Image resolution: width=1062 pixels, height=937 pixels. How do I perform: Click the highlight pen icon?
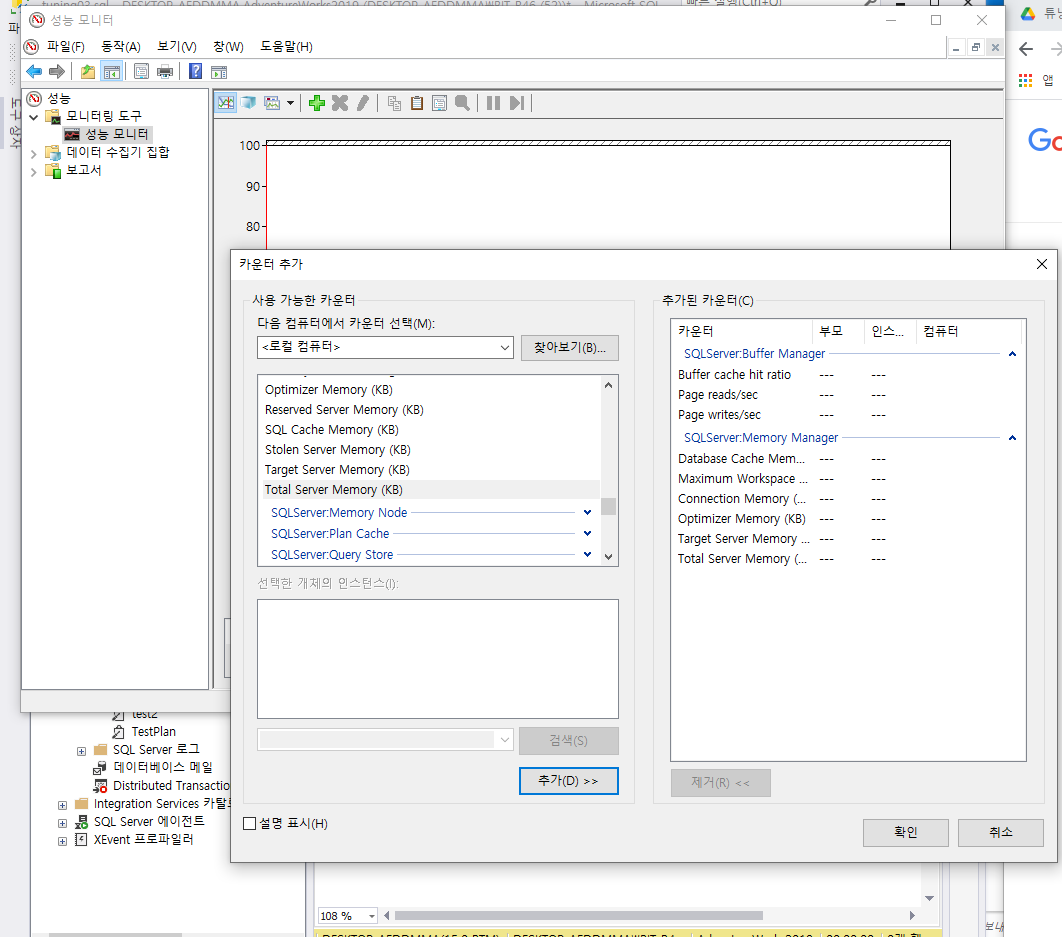(x=363, y=103)
